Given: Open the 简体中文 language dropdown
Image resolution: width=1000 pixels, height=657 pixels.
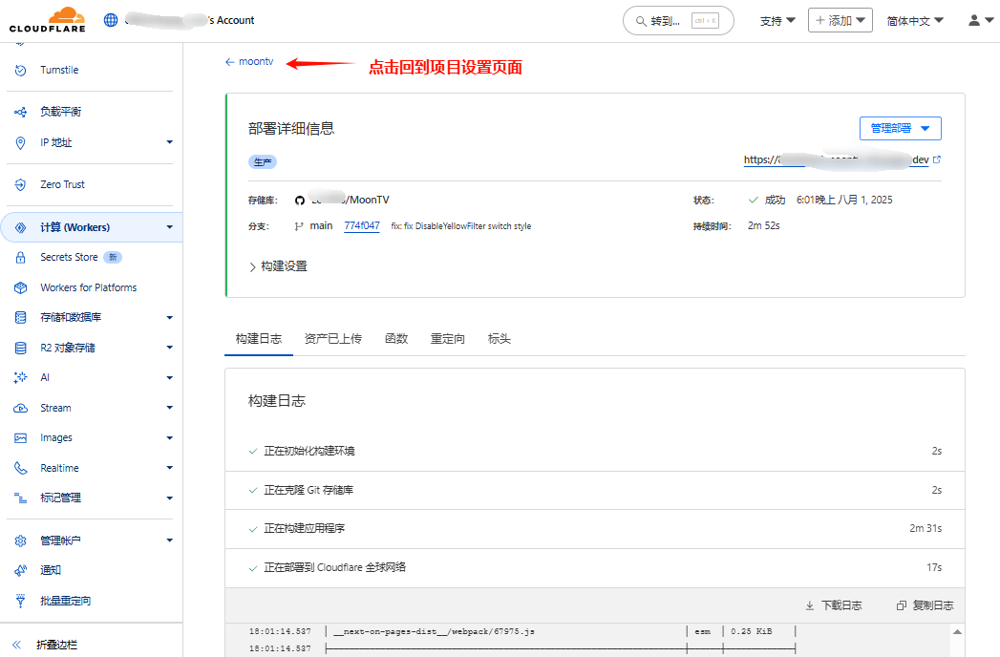Looking at the screenshot, I should point(914,20).
